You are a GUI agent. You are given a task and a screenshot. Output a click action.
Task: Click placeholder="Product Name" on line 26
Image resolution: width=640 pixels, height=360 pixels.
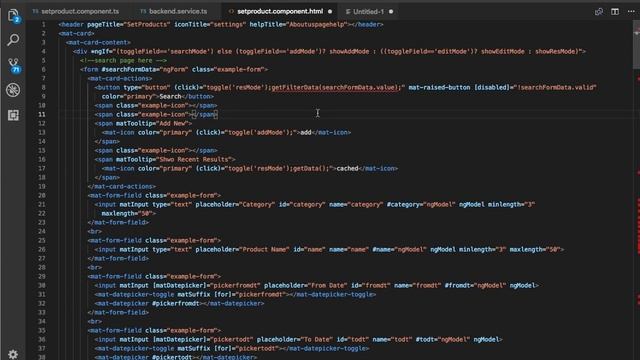pyautogui.click(x=242, y=249)
